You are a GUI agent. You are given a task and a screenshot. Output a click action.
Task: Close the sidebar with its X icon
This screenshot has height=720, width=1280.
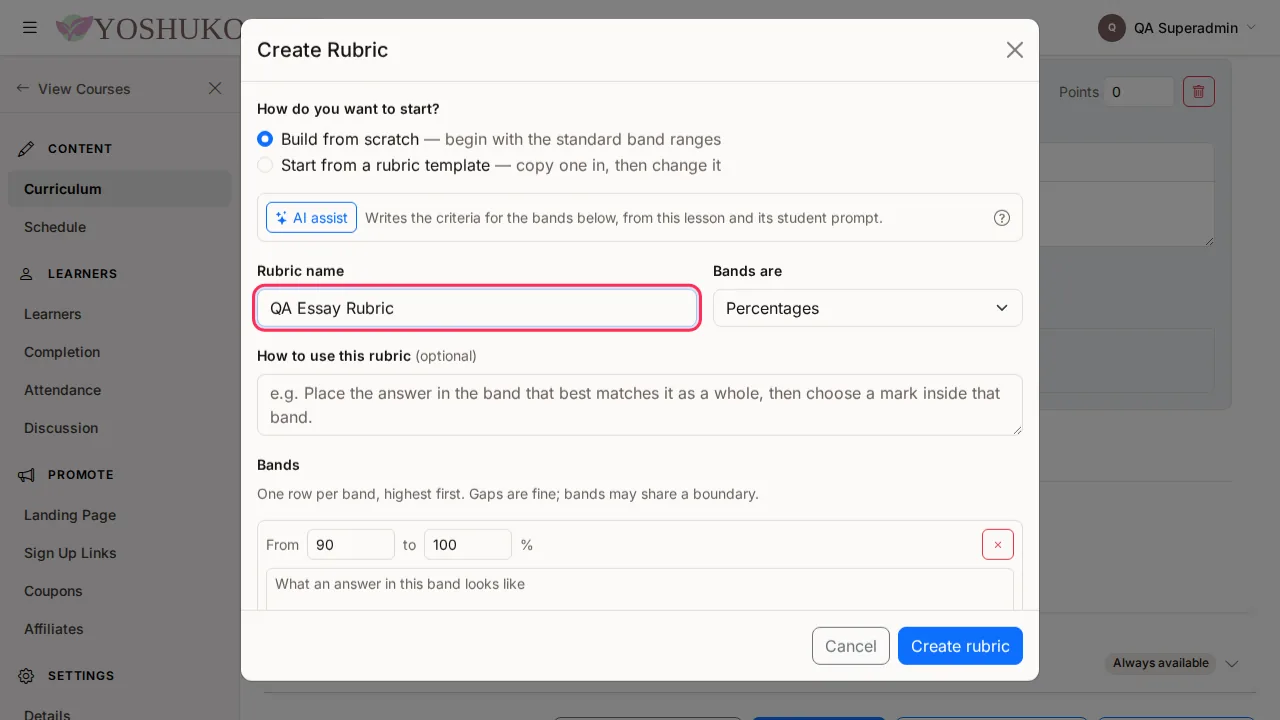[x=215, y=88]
